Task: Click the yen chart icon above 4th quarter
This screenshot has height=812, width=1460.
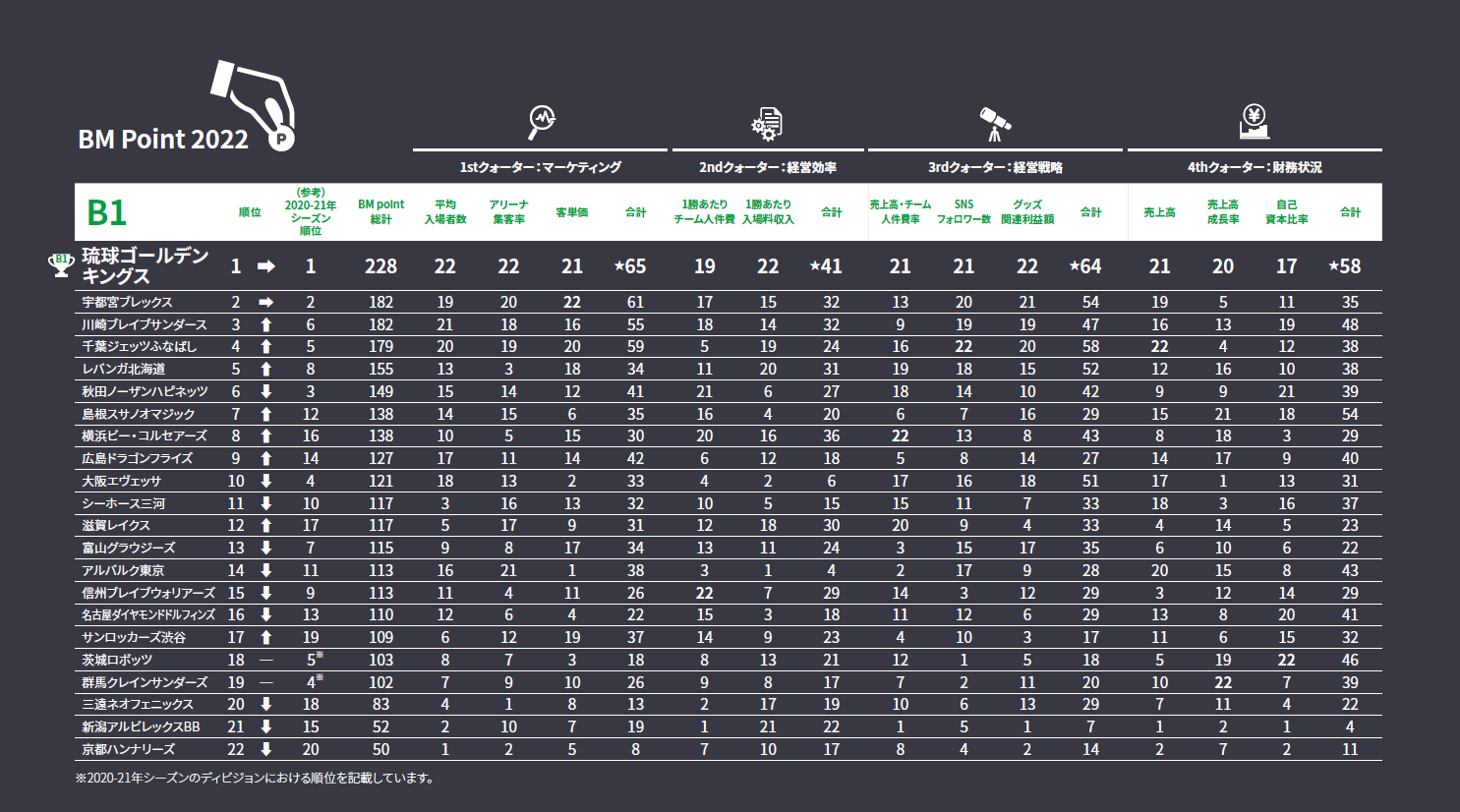Action: pos(1254,122)
